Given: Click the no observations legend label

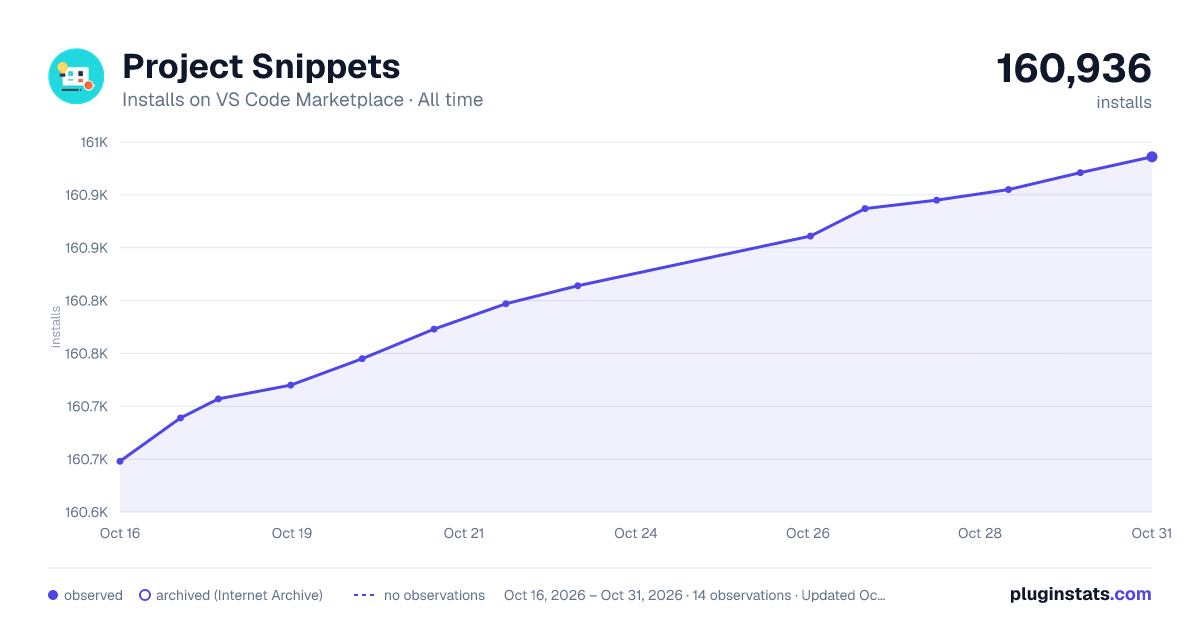Looking at the screenshot, I should pyautogui.click(x=434, y=595).
